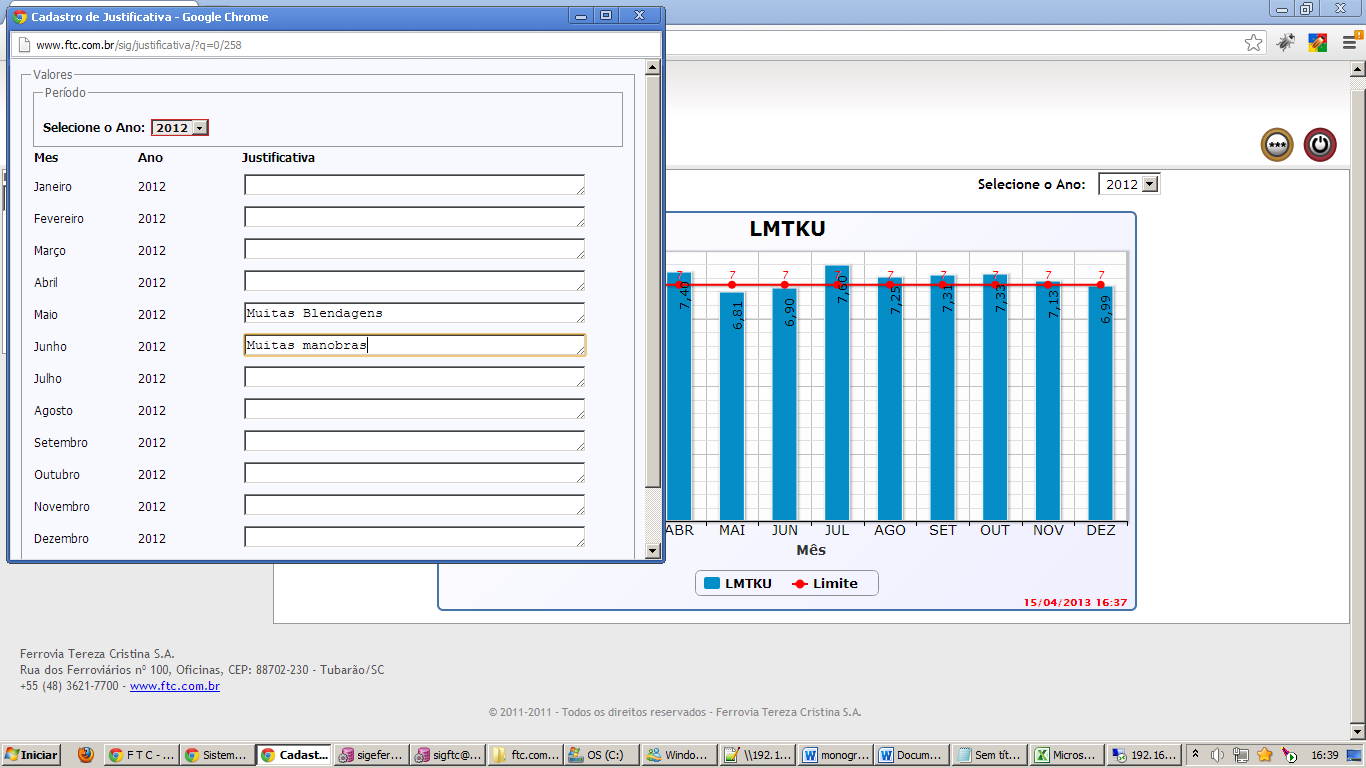The height and width of the screenshot is (768, 1366).
Task: Click the Março justificativa text field
Action: 415,249
